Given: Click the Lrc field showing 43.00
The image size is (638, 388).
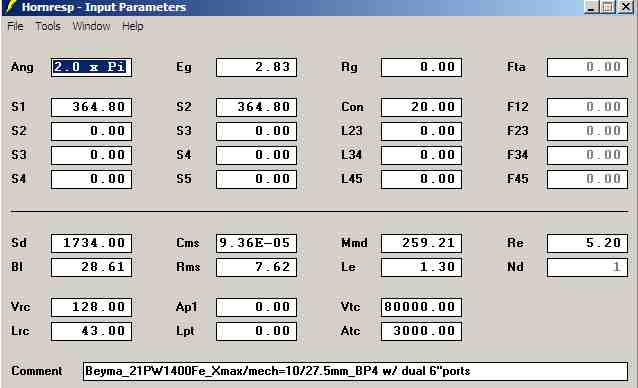Looking at the screenshot, I should (92, 331).
